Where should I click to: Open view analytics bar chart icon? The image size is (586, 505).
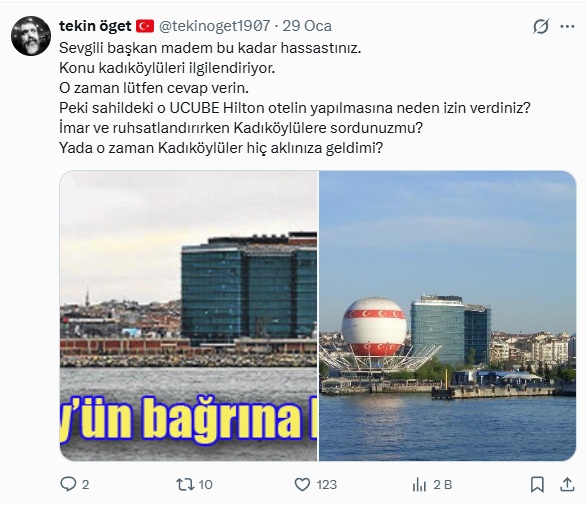(x=419, y=485)
